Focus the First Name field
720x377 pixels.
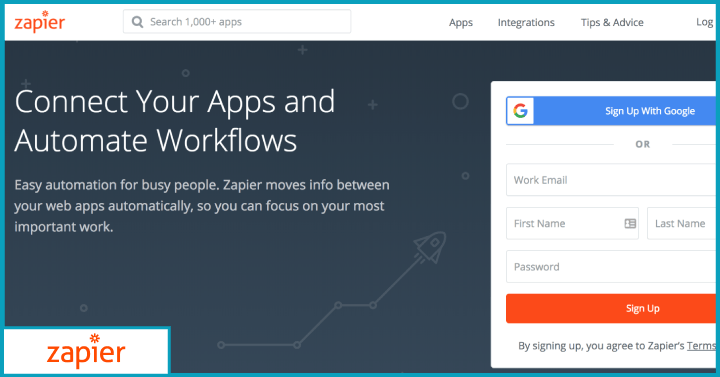572,223
